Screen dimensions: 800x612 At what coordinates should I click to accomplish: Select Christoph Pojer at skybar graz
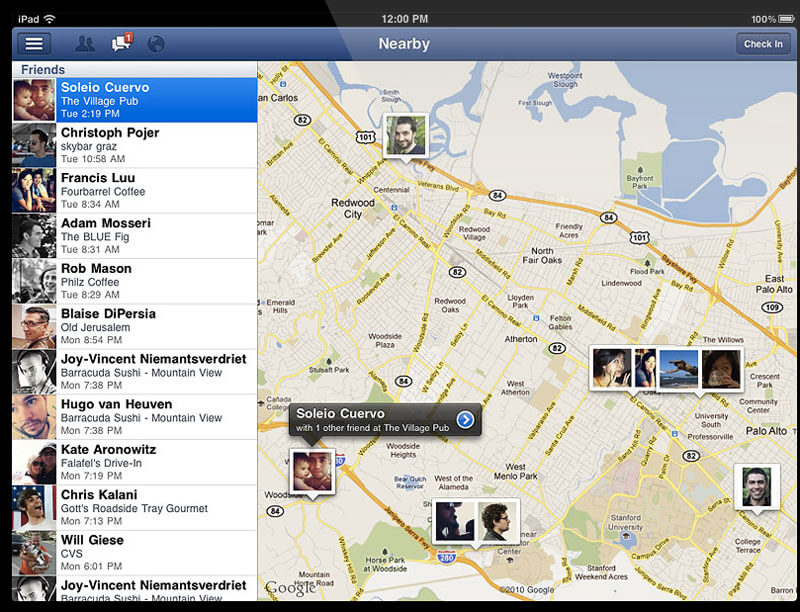tap(135, 145)
